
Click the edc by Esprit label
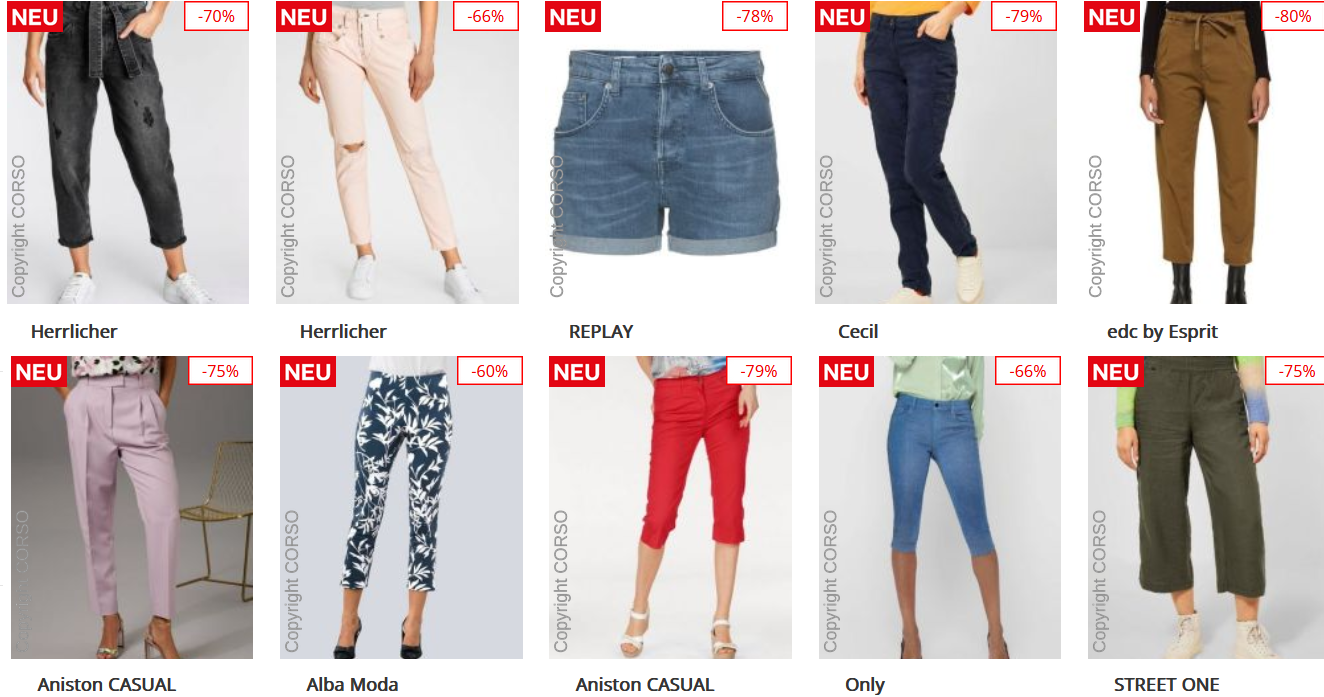(x=1162, y=332)
